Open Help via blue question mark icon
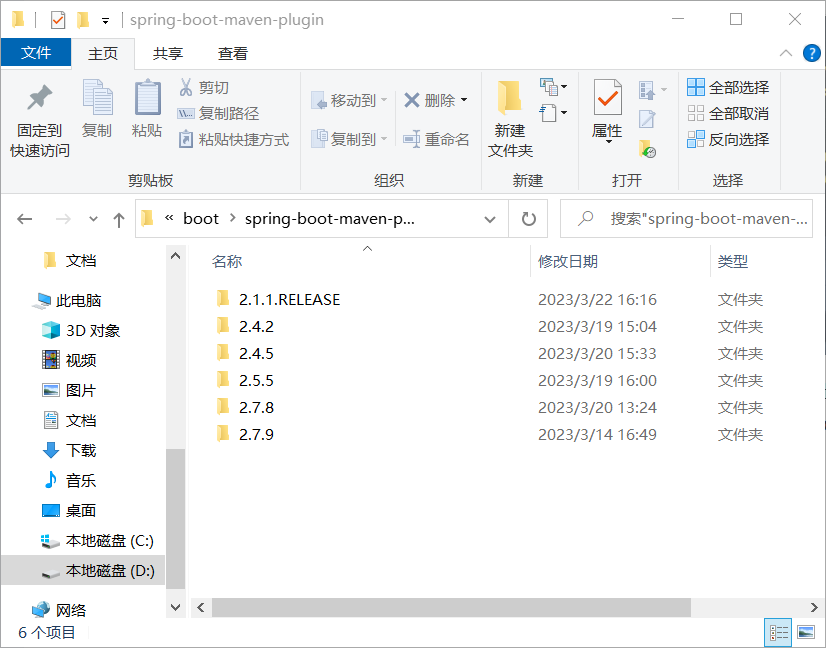The height and width of the screenshot is (648, 826). [811, 53]
